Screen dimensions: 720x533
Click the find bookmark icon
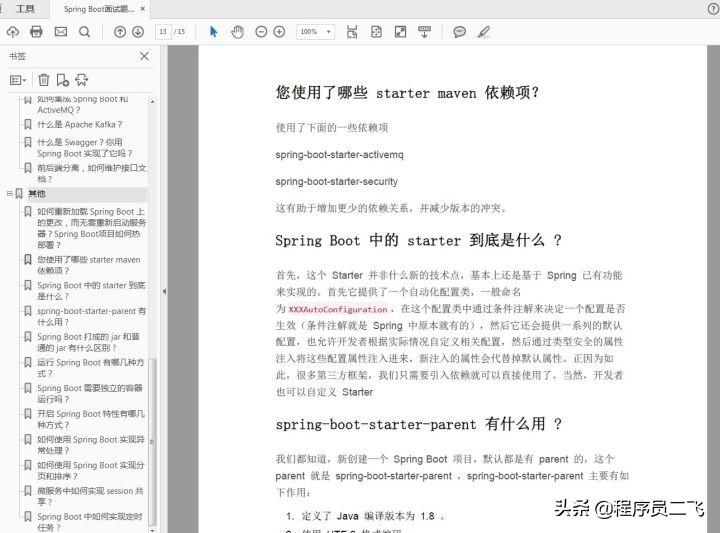[82, 80]
